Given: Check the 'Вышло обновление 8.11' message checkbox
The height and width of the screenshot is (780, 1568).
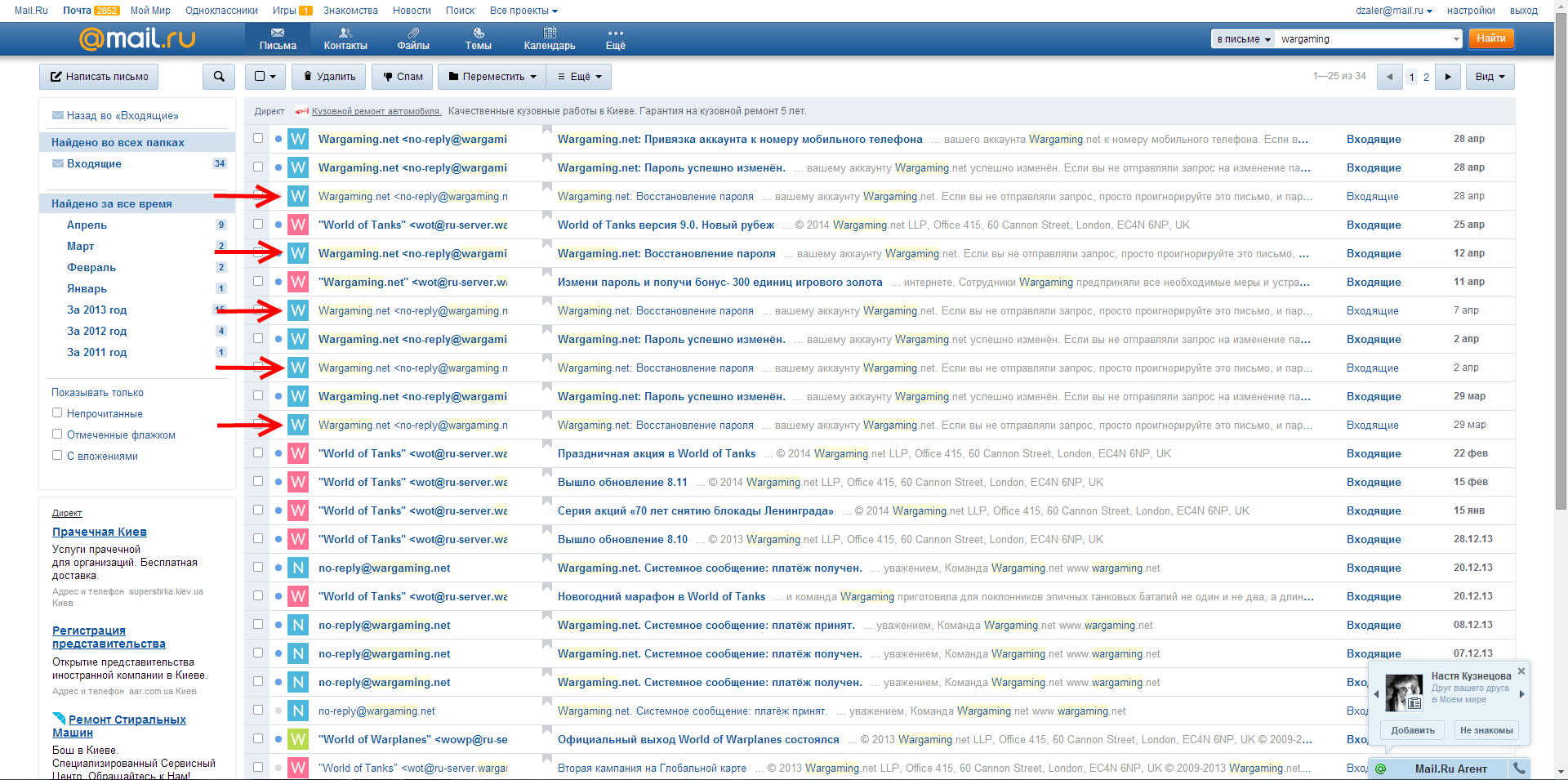Looking at the screenshot, I should point(258,481).
